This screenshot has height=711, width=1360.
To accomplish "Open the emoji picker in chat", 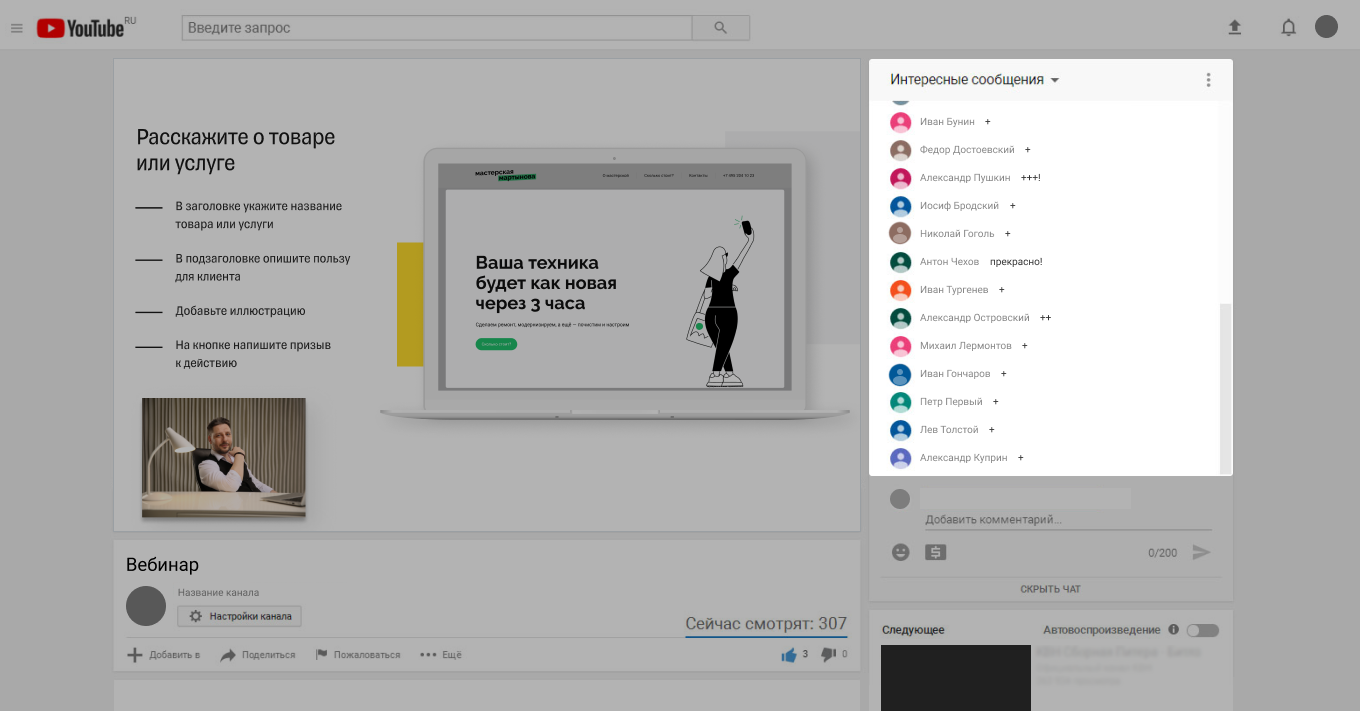I will 900,552.
